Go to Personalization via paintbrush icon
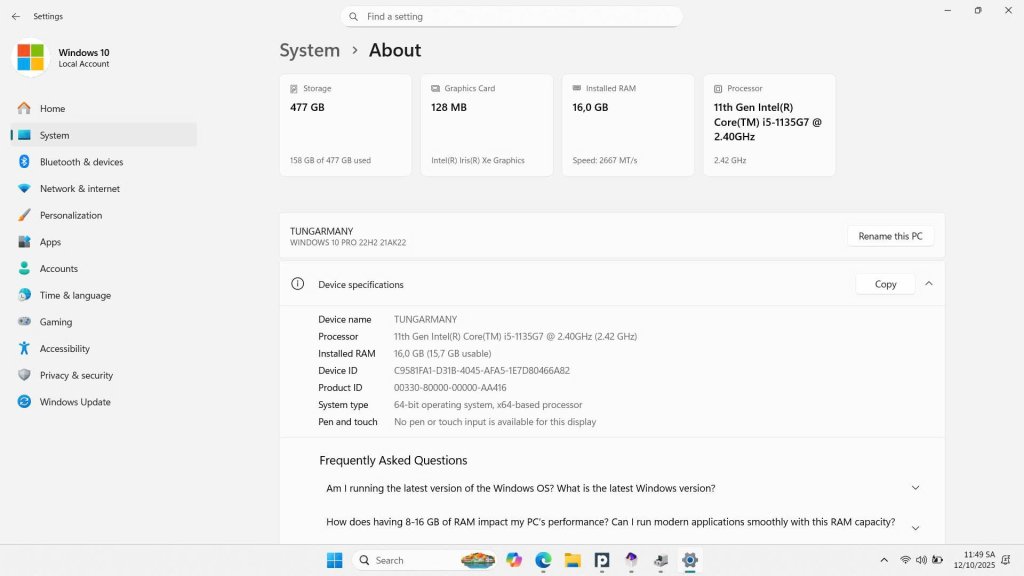Image resolution: width=1024 pixels, height=576 pixels. point(24,215)
